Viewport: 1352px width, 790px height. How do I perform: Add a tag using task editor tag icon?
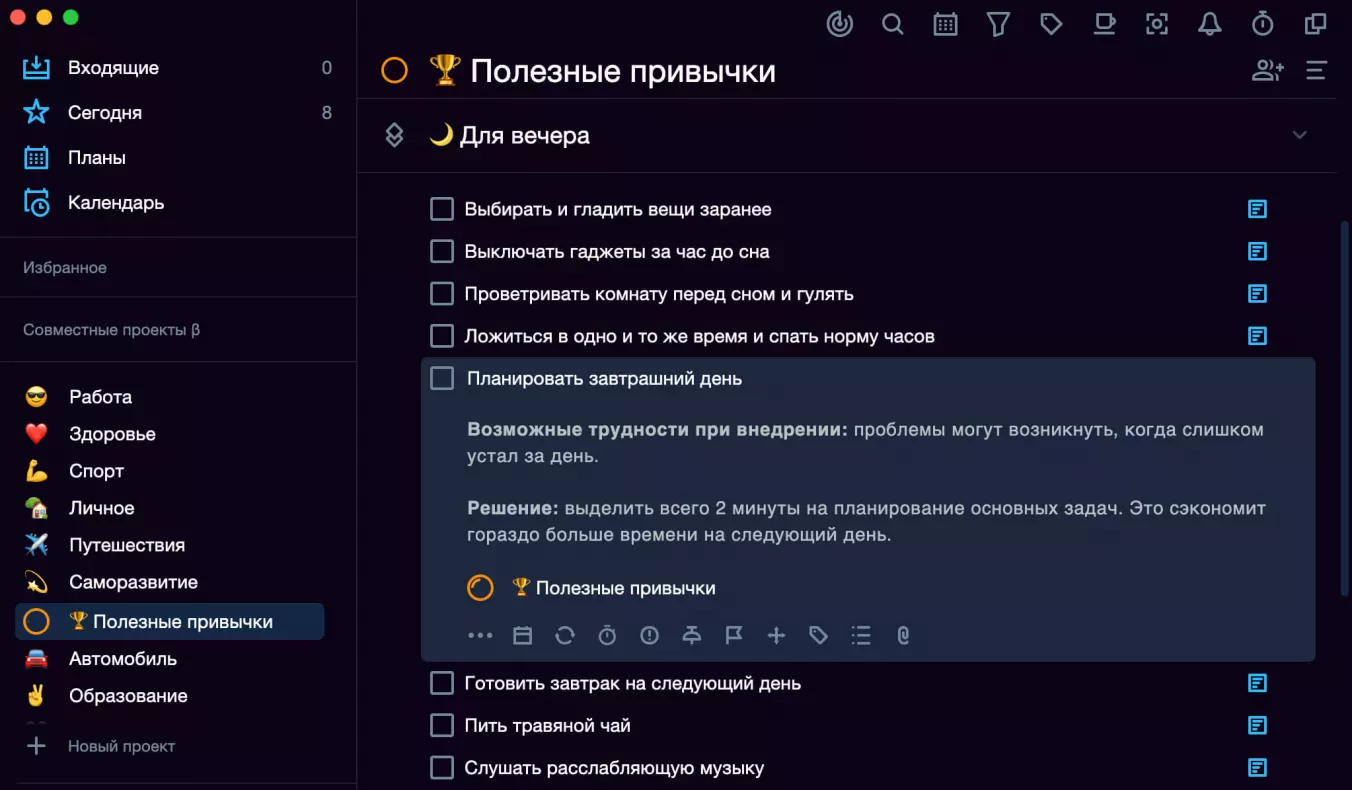point(818,635)
